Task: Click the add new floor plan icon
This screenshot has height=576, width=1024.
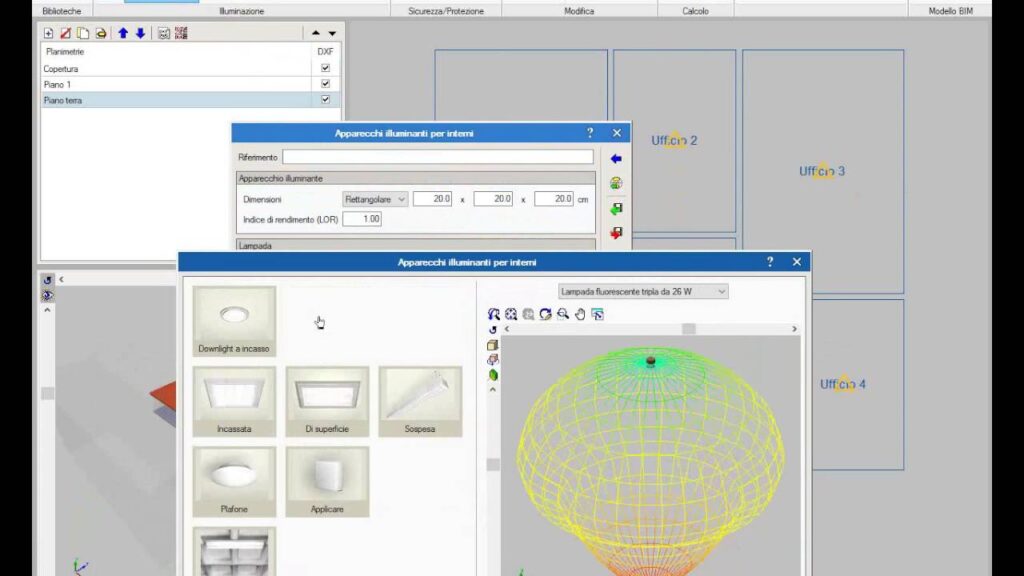Action: point(49,33)
